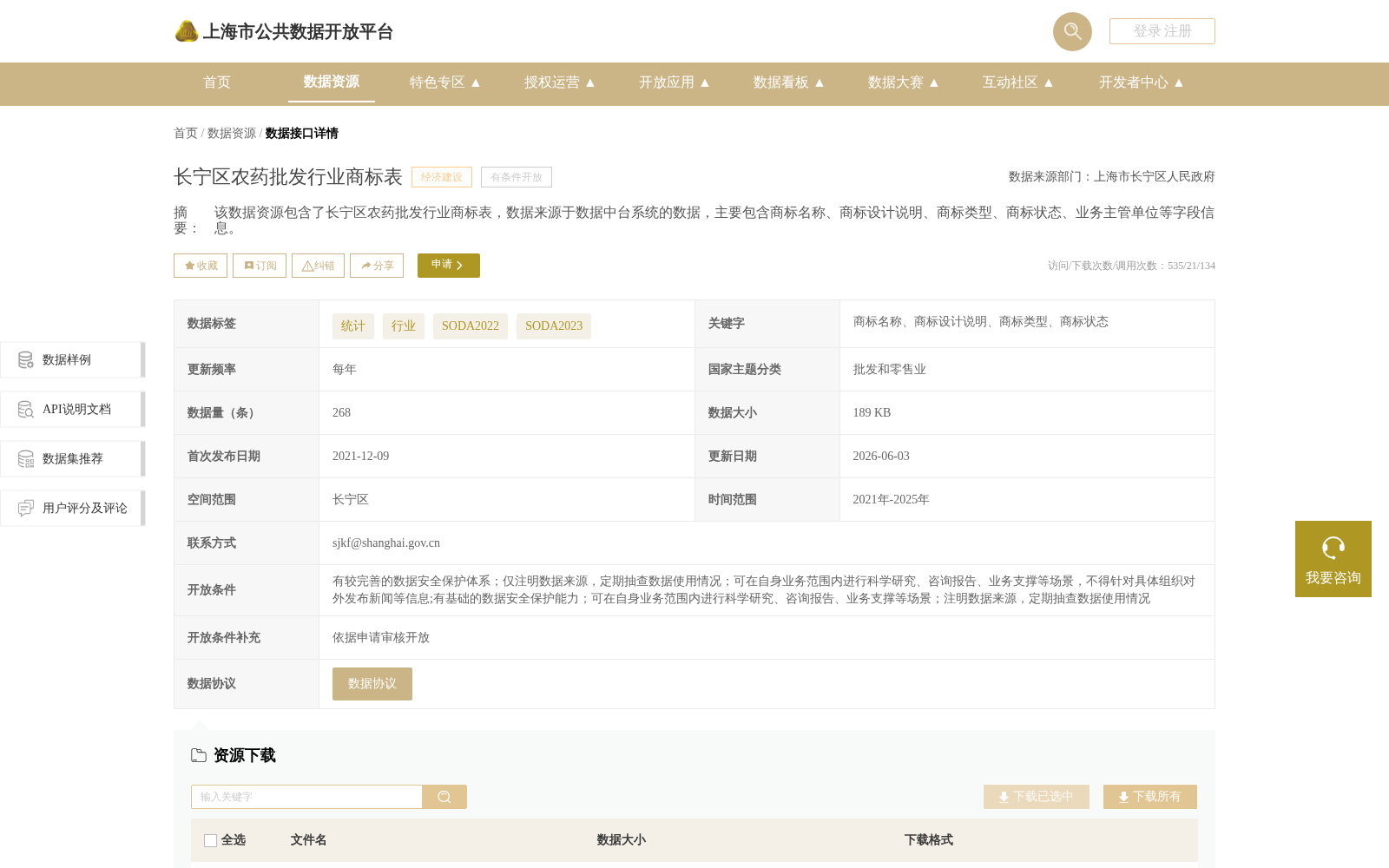Screen dimensions: 1389x868
Task: Expand the 开放应用 menu arrow
Action: [705, 82]
